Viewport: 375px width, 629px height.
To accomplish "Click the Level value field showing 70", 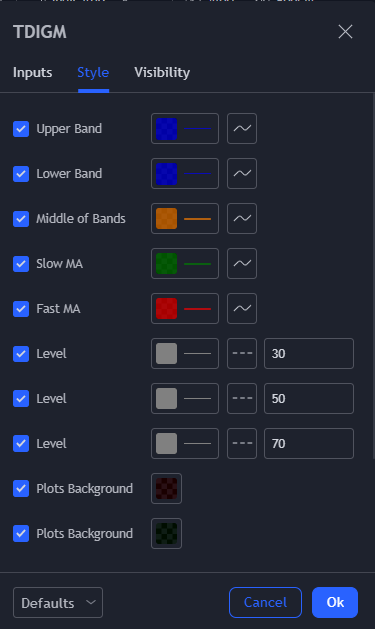I will tap(309, 443).
